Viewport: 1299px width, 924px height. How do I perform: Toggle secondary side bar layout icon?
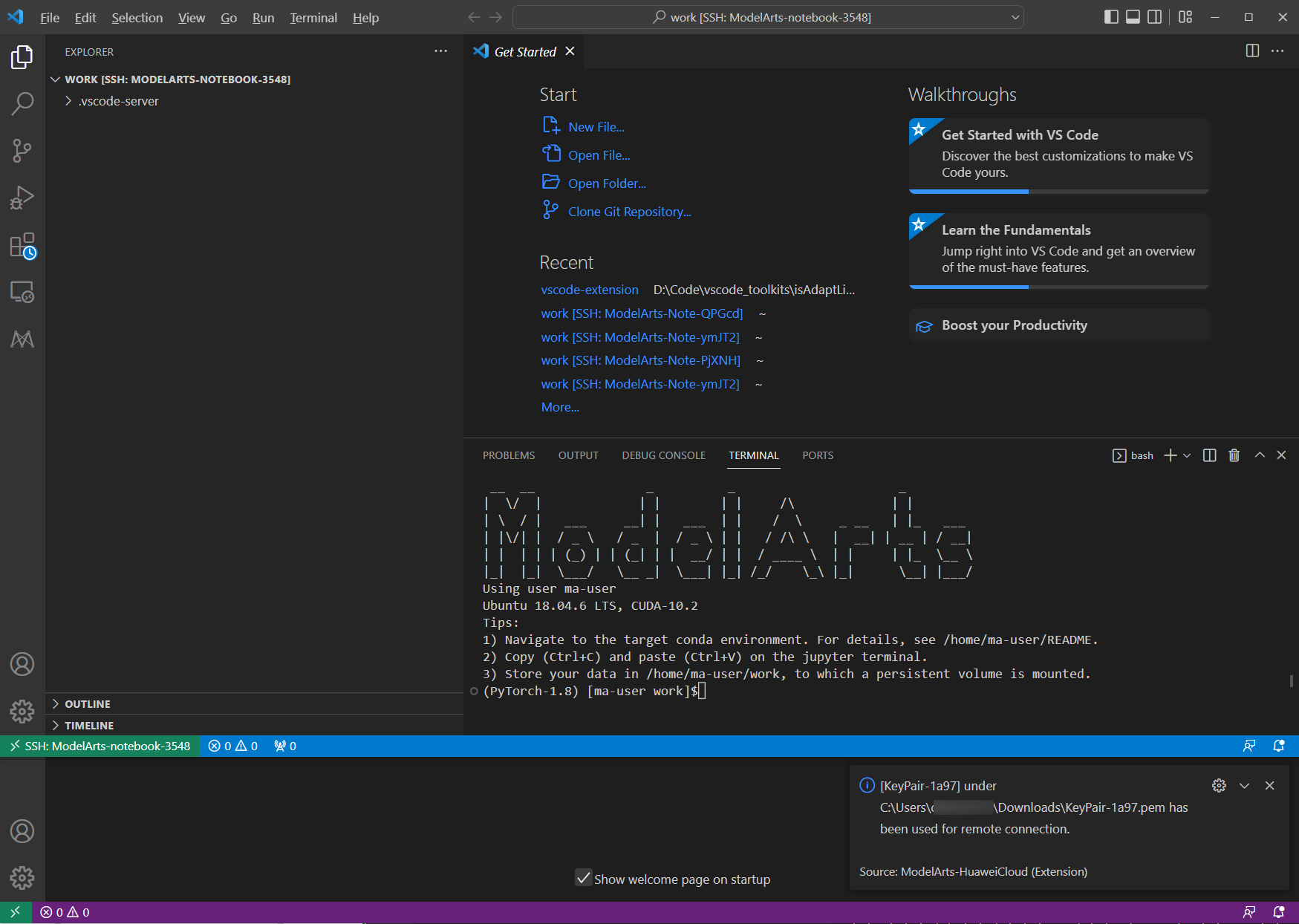1154,17
